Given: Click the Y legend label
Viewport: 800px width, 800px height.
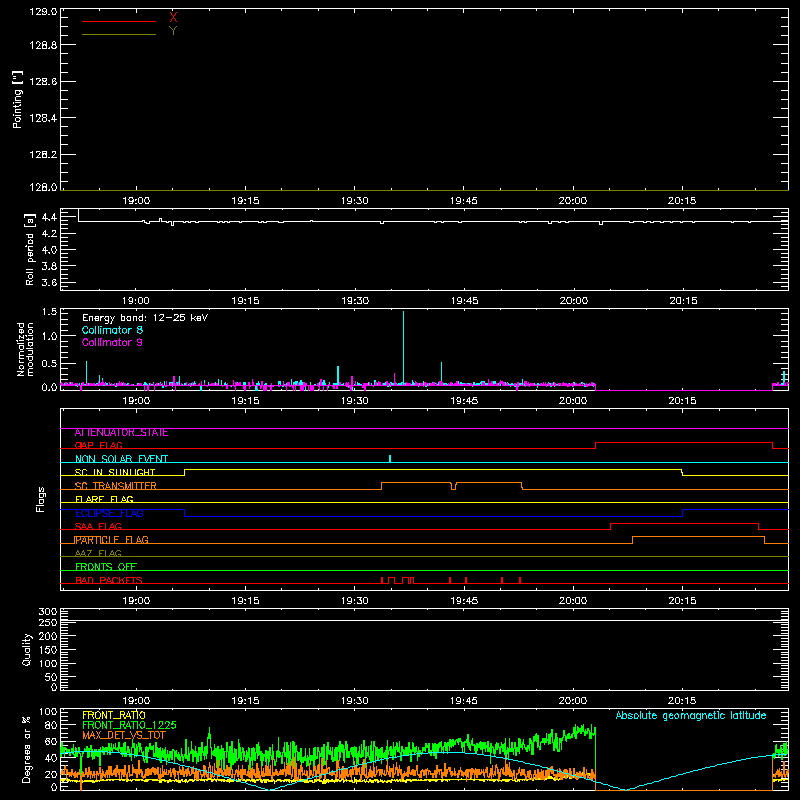Looking at the screenshot, I should 173,31.
